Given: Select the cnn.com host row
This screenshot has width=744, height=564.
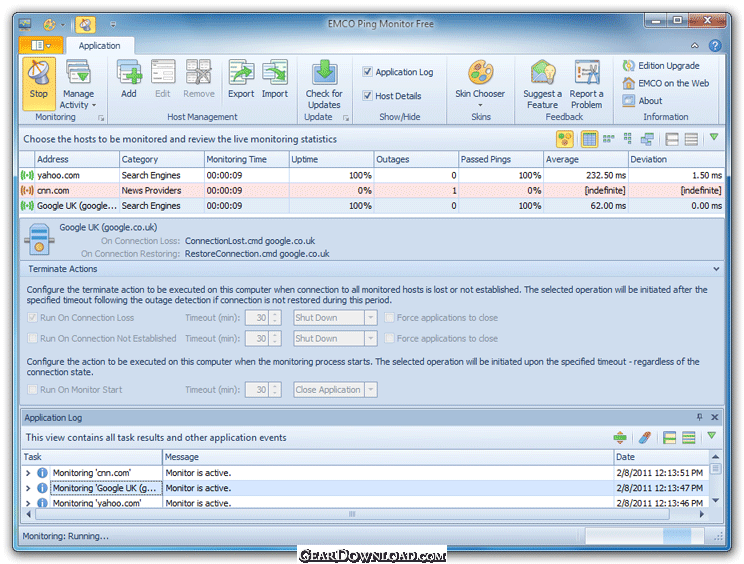Looking at the screenshot, I should 372,190.
